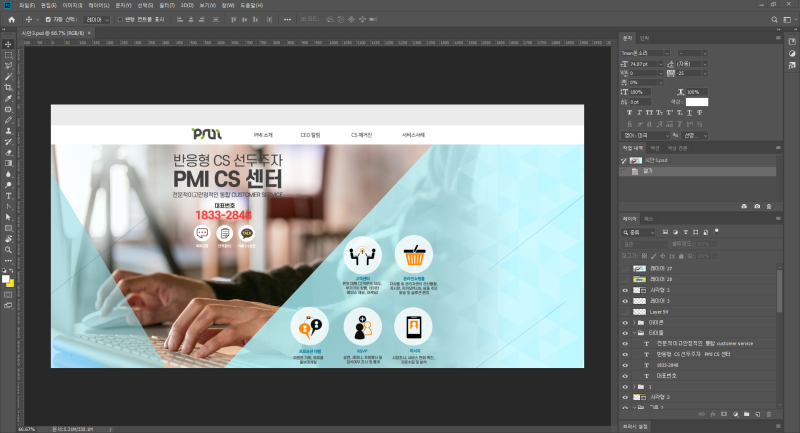Select the Brush tool
The width and height of the screenshot is (800, 433).
[8, 120]
